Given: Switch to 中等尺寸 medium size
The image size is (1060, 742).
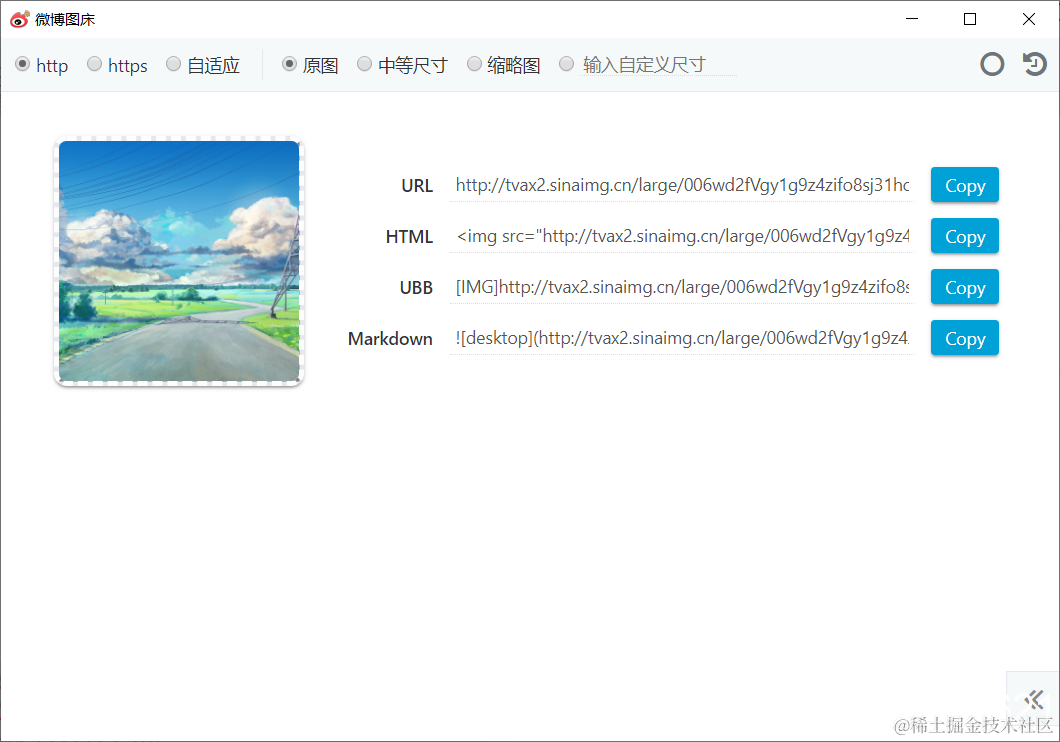Looking at the screenshot, I should click(364, 64).
